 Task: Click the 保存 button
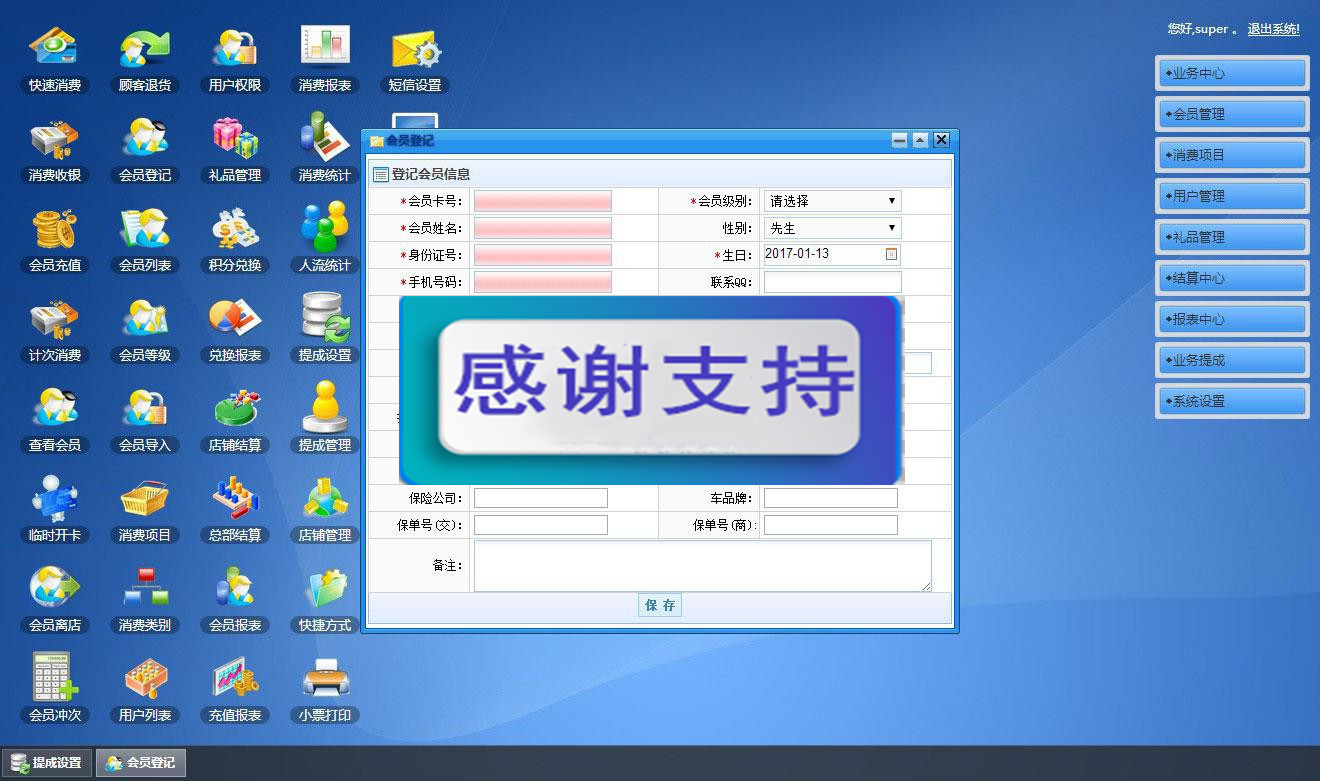660,605
